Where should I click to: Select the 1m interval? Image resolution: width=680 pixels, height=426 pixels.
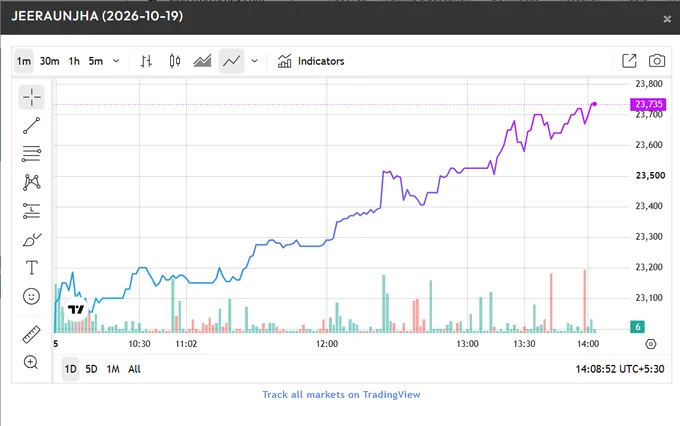(x=24, y=61)
